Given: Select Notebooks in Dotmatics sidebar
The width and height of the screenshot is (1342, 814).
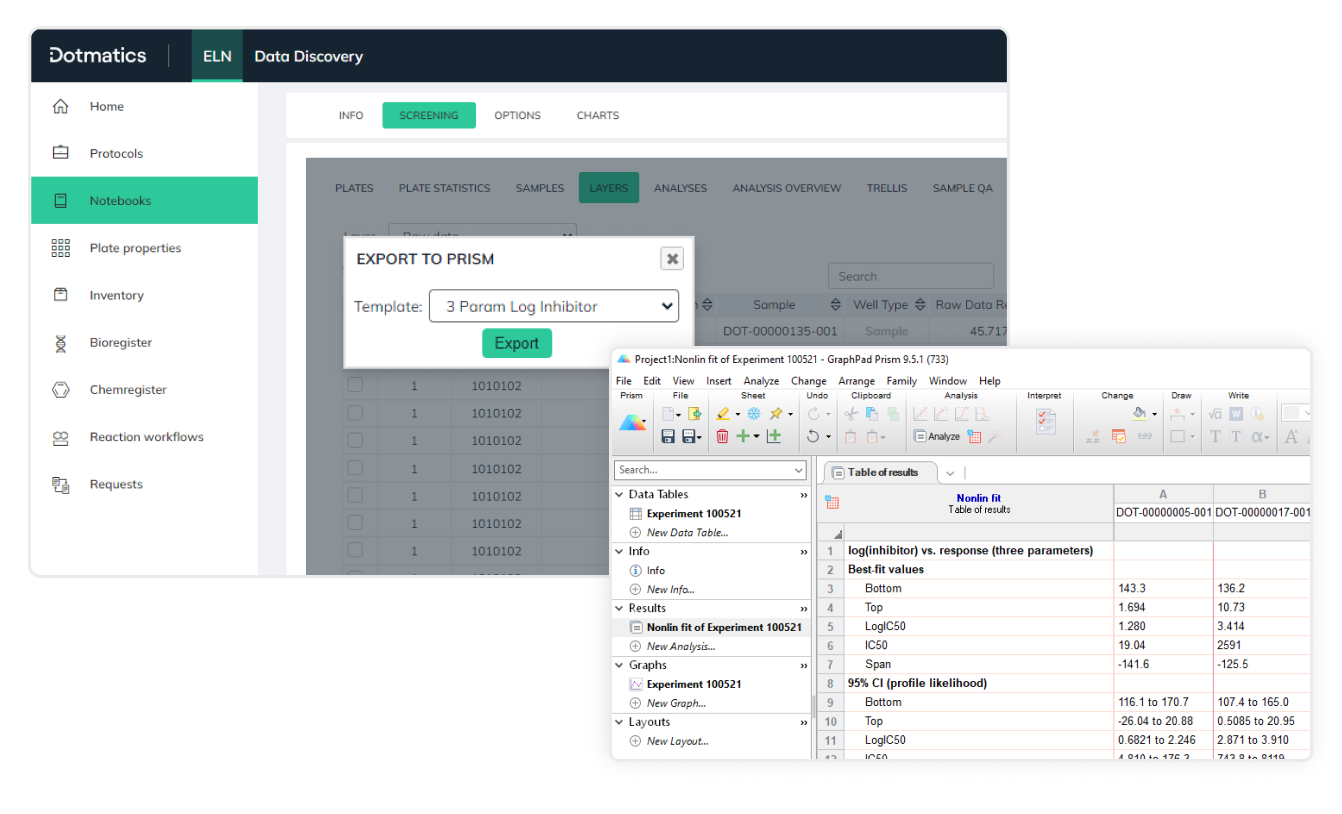Looking at the screenshot, I should [x=144, y=200].
